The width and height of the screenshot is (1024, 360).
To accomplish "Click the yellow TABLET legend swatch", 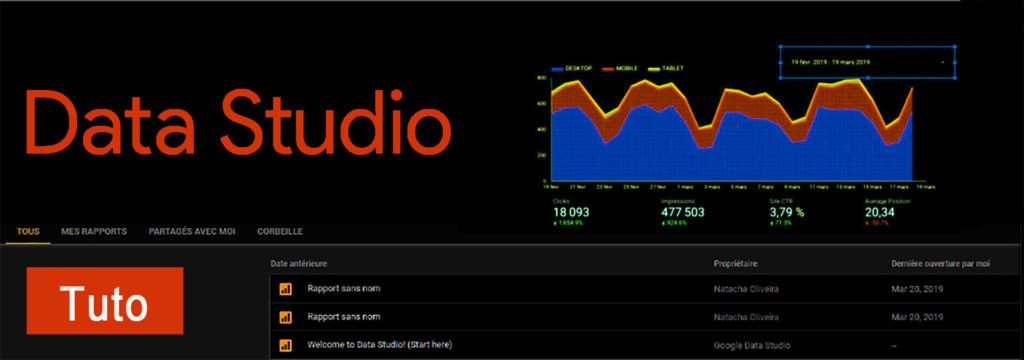I will (x=653, y=69).
